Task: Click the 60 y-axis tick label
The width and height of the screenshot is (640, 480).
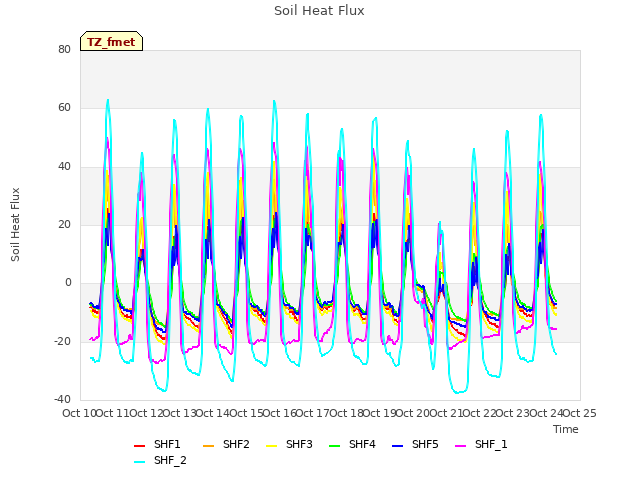Action: click(64, 108)
